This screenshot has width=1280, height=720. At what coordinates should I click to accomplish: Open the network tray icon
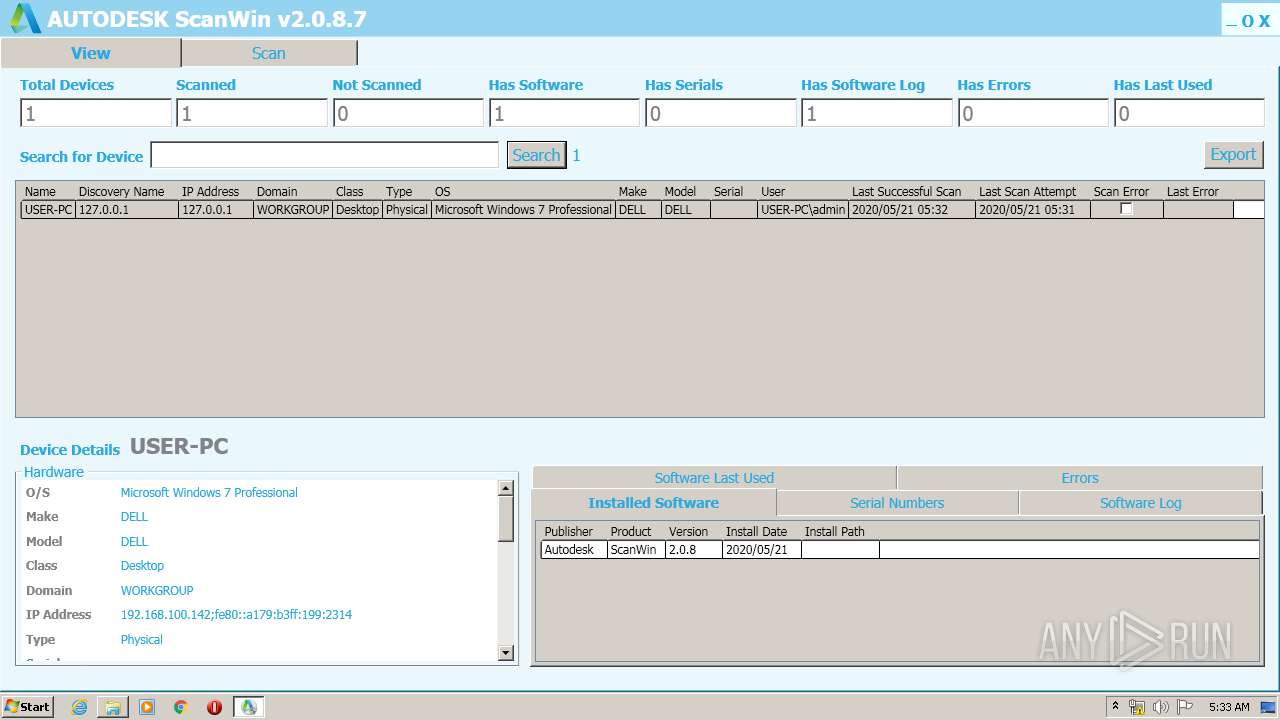(1137, 707)
